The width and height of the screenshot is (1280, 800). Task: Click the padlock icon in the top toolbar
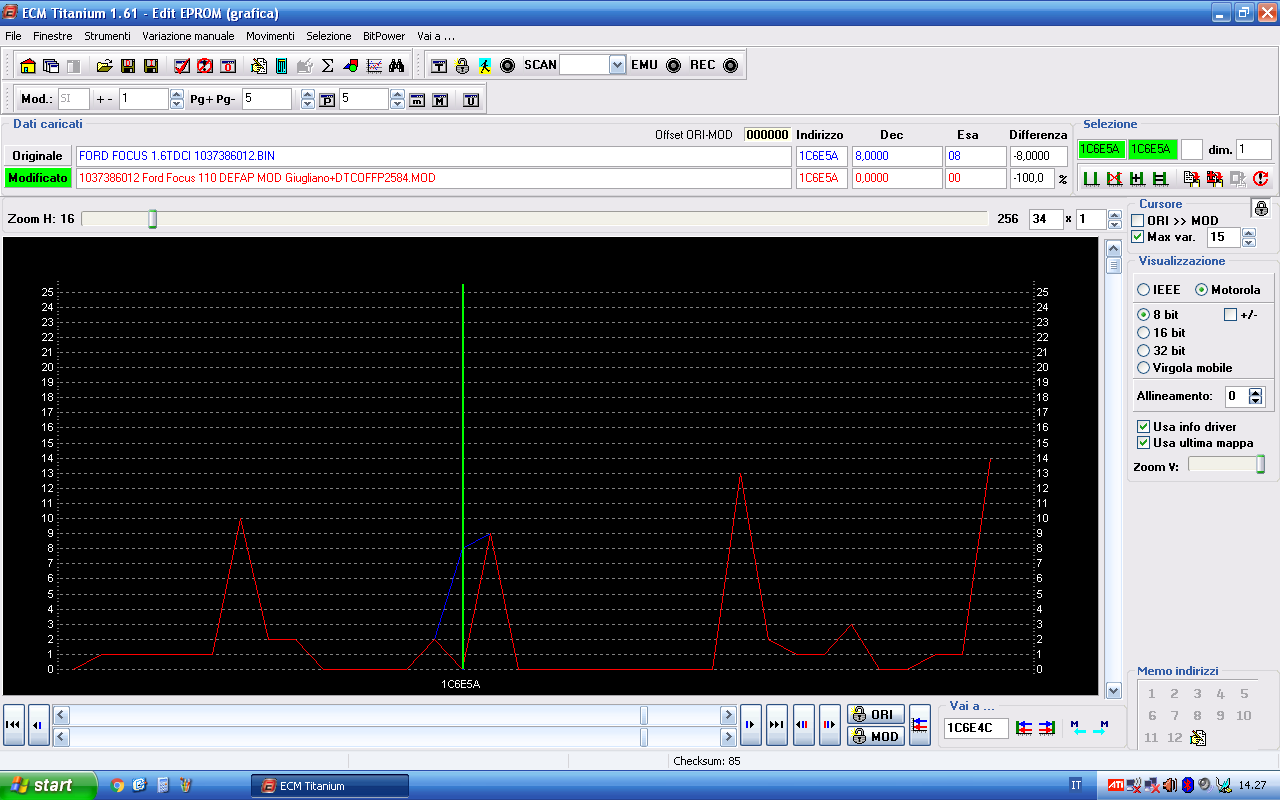point(462,66)
